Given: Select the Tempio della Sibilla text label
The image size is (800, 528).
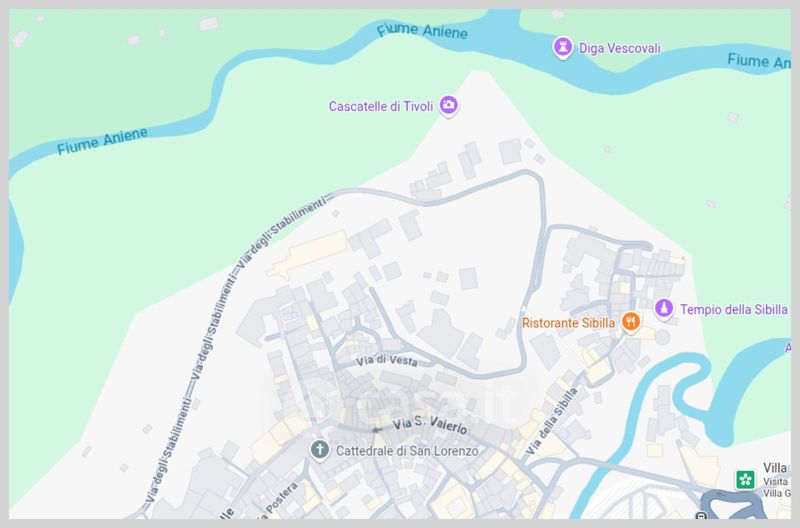Looking at the screenshot, I should pyautogui.click(x=734, y=309).
